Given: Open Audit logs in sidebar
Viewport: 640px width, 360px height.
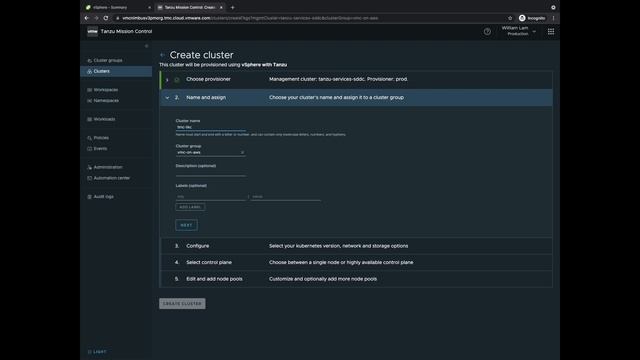Looking at the screenshot, I should coord(103,197).
